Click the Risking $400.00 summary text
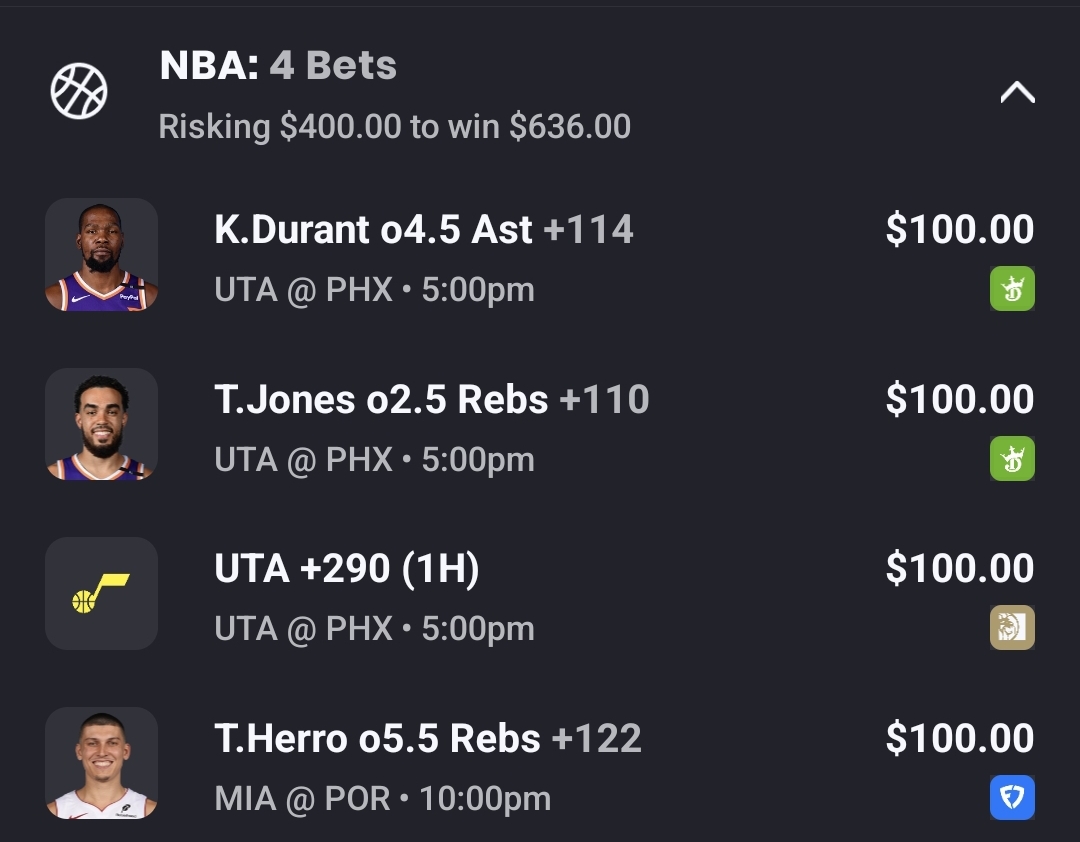 394,127
